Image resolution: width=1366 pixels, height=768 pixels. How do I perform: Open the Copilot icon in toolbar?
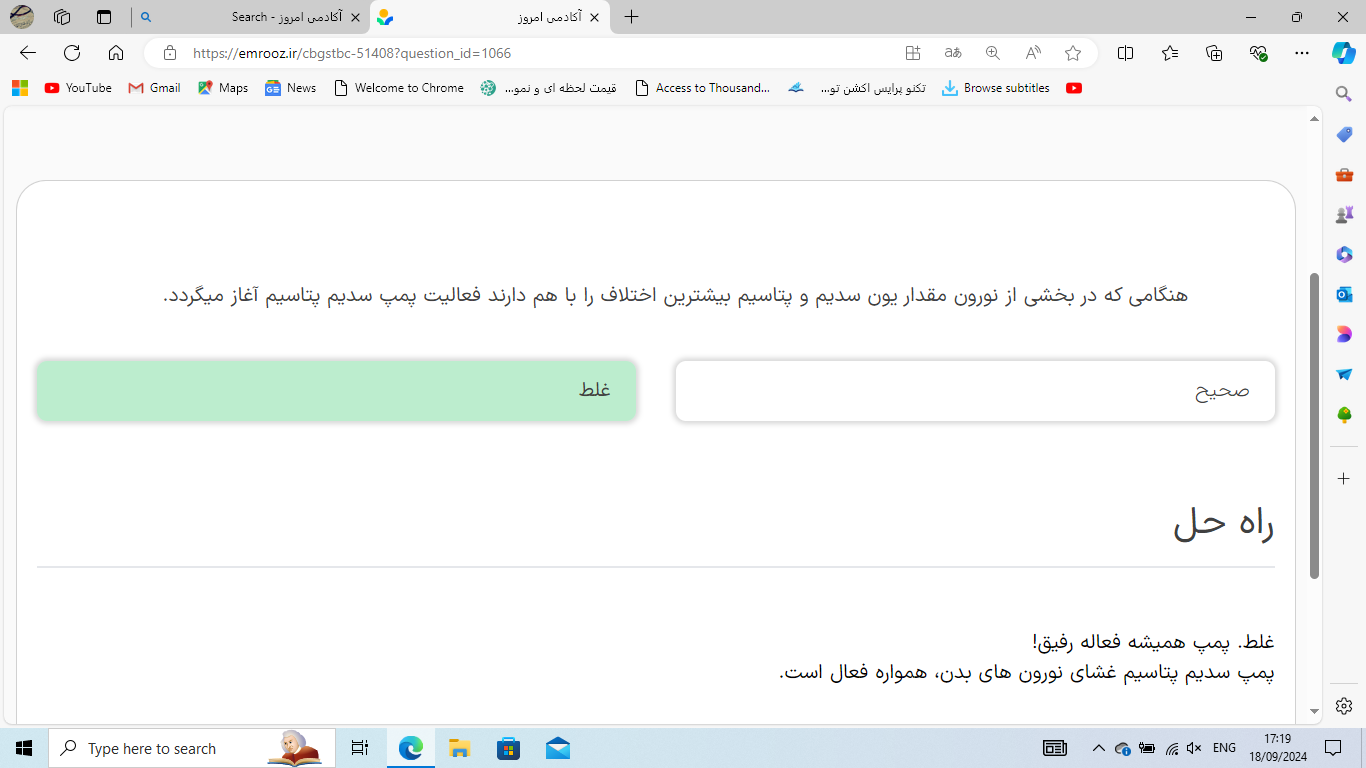[1343, 53]
